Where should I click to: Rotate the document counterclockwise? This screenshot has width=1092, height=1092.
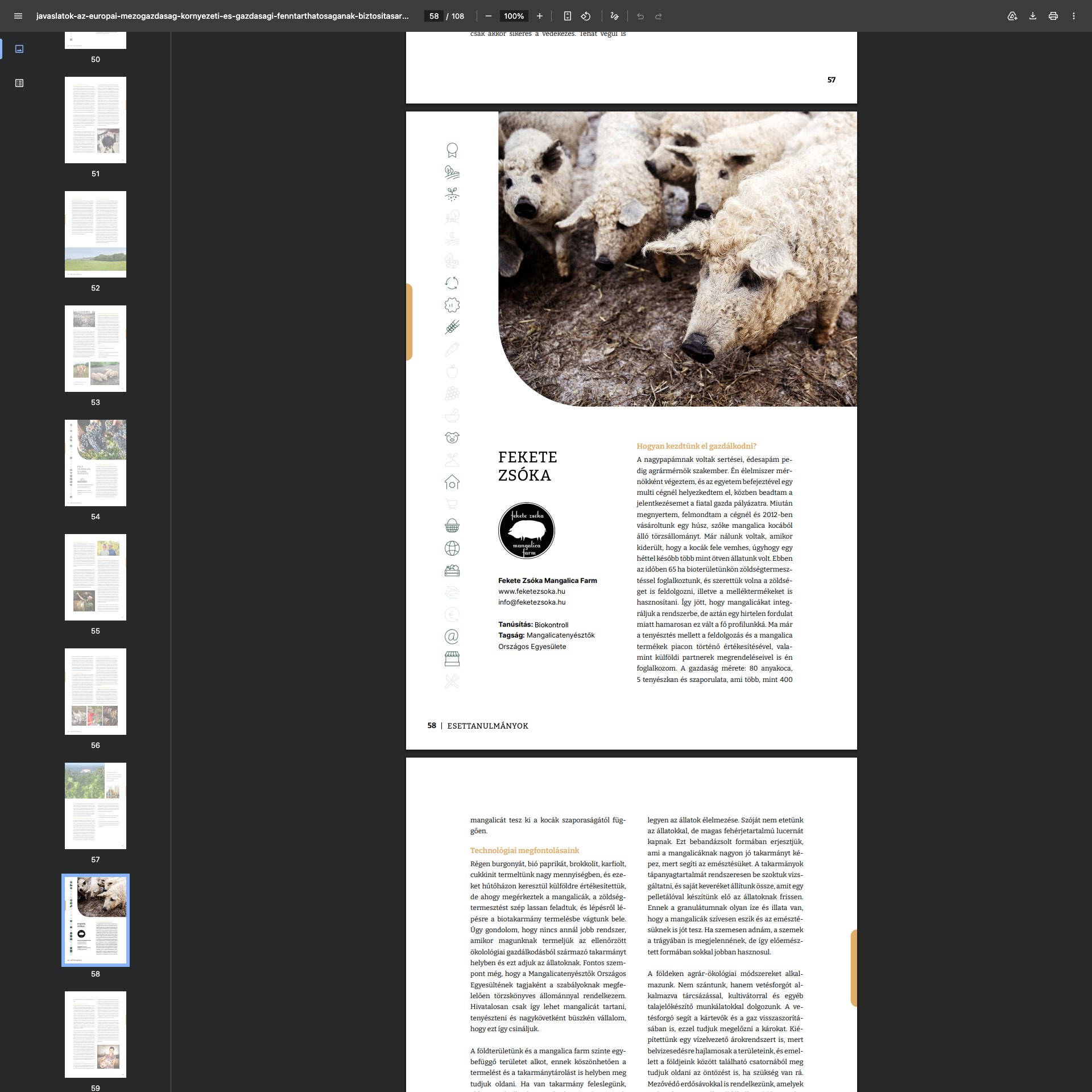pyautogui.click(x=586, y=16)
